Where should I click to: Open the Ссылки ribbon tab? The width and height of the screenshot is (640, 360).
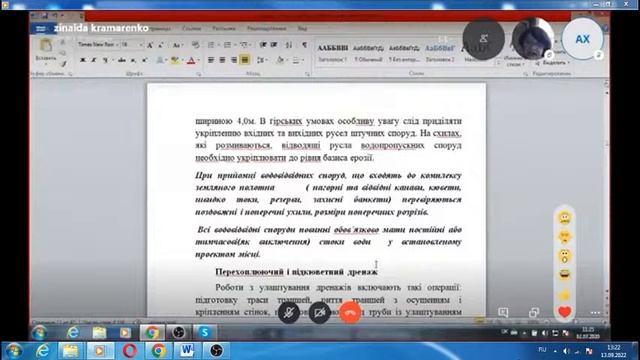pos(191,29)
